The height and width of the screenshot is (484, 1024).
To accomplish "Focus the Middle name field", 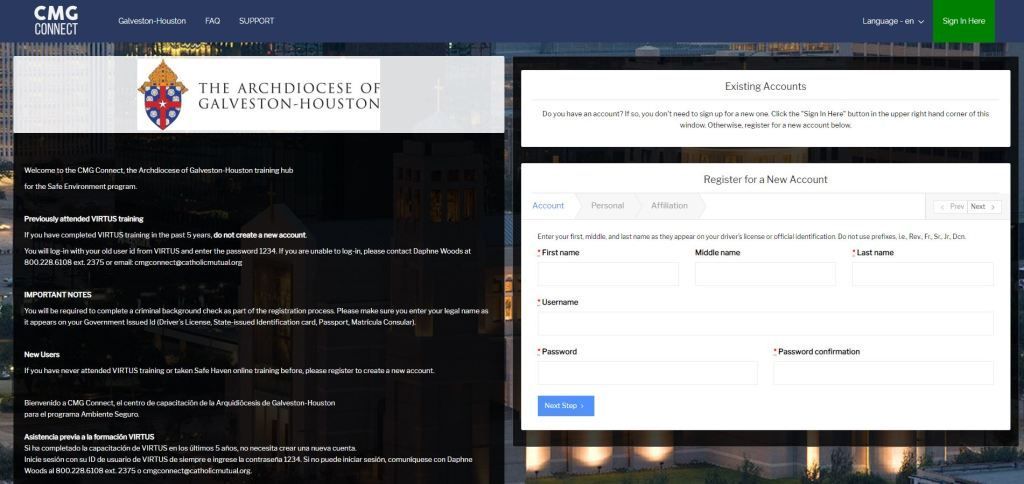I will click(x=765, y=274).
